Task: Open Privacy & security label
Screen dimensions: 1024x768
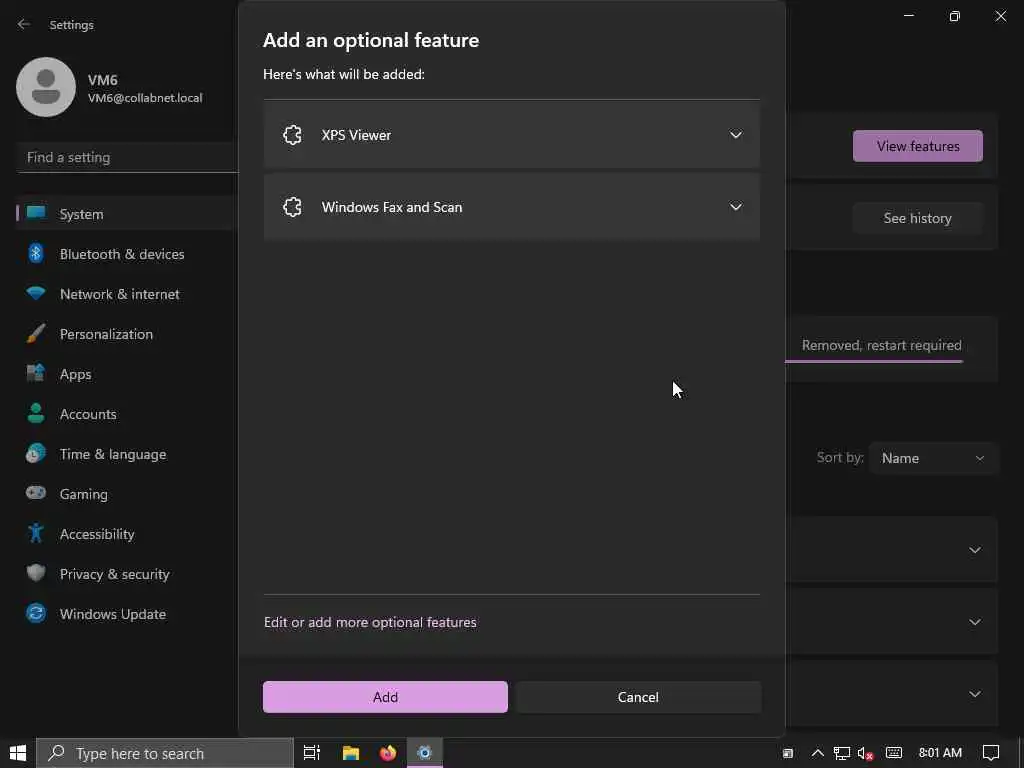Action: 114,574
